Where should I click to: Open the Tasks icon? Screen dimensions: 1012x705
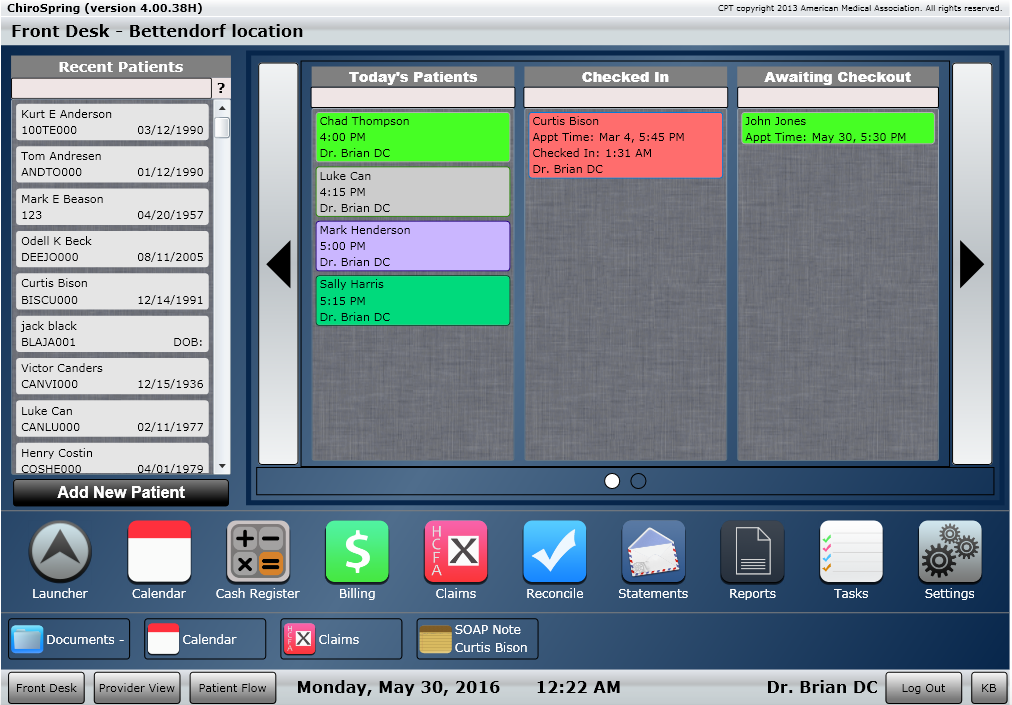[851, 551]
